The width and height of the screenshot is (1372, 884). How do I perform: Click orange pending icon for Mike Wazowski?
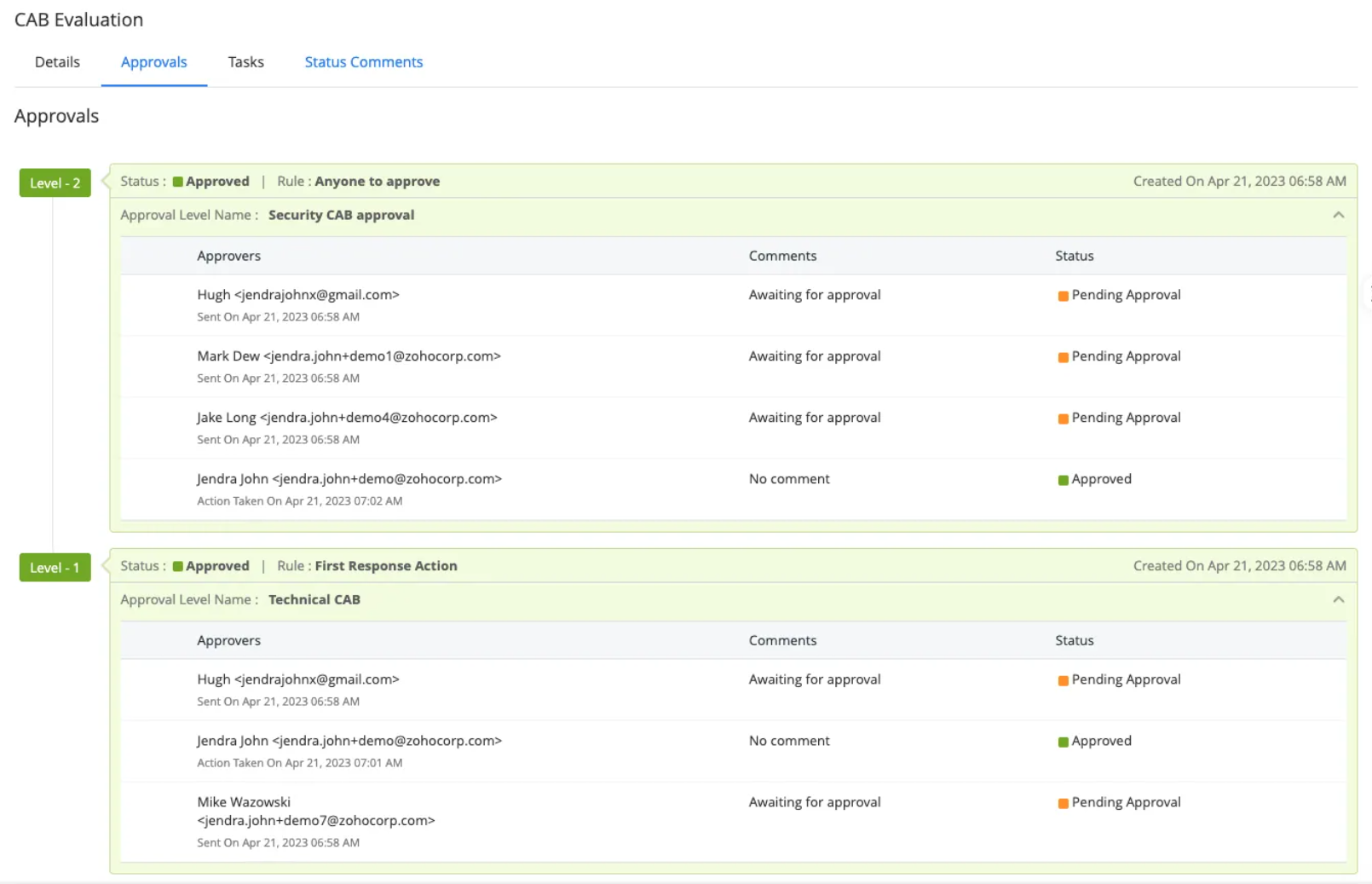coord(1063,803)
